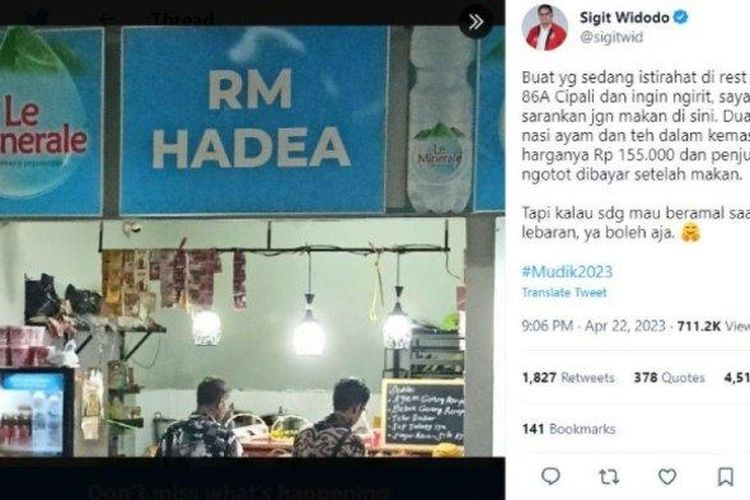Viewport: 750px width, 500px height.
Task: Open the #Mudik2023 hashtag
Action: pos(567,272)
